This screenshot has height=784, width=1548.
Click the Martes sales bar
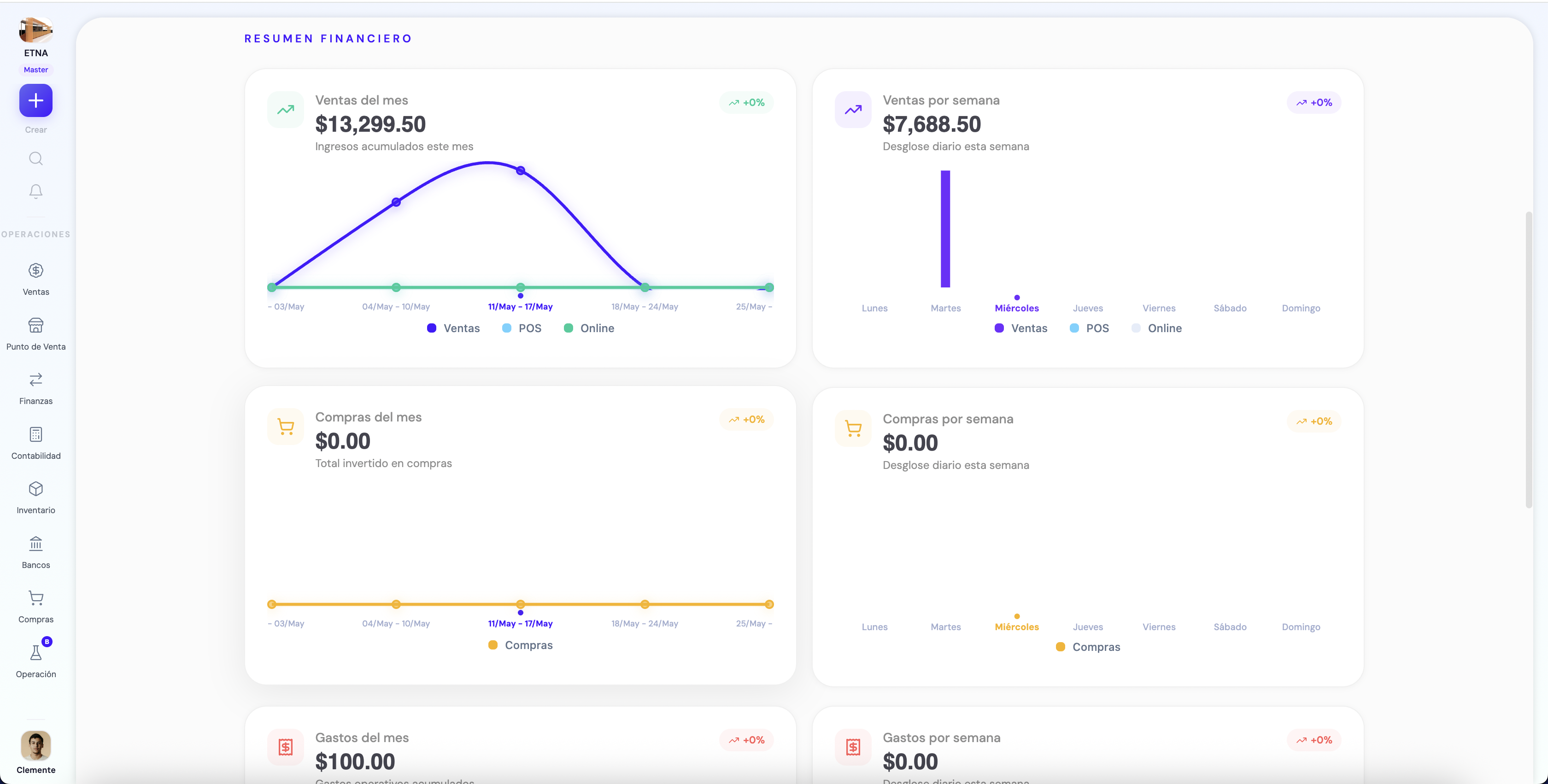click(945, 229)
